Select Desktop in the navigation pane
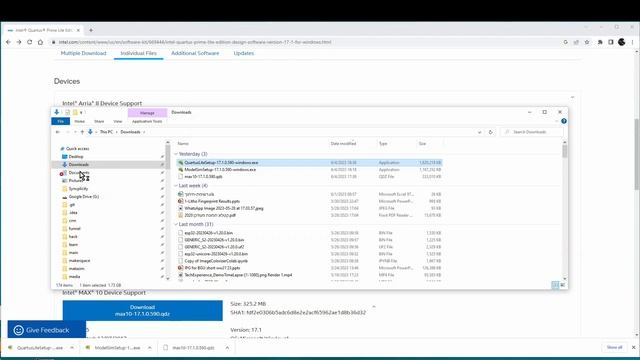 coord(76,157)
